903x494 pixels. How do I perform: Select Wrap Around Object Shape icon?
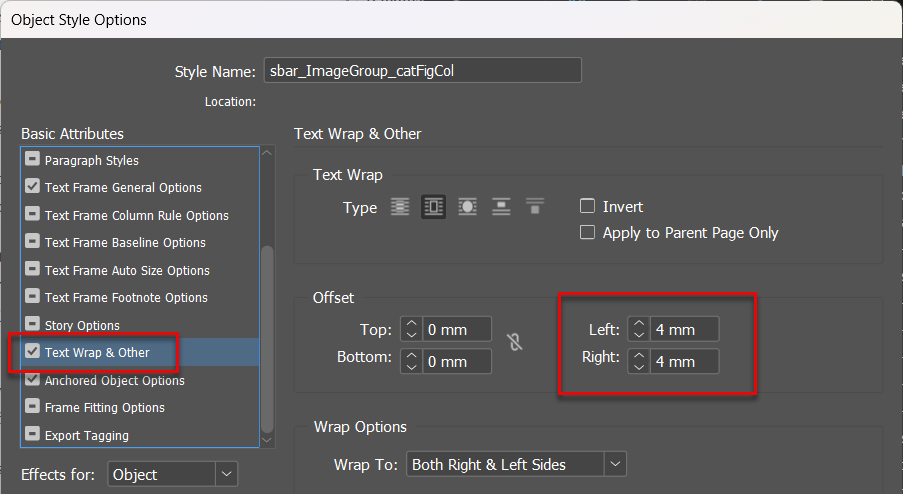(467, 206)
